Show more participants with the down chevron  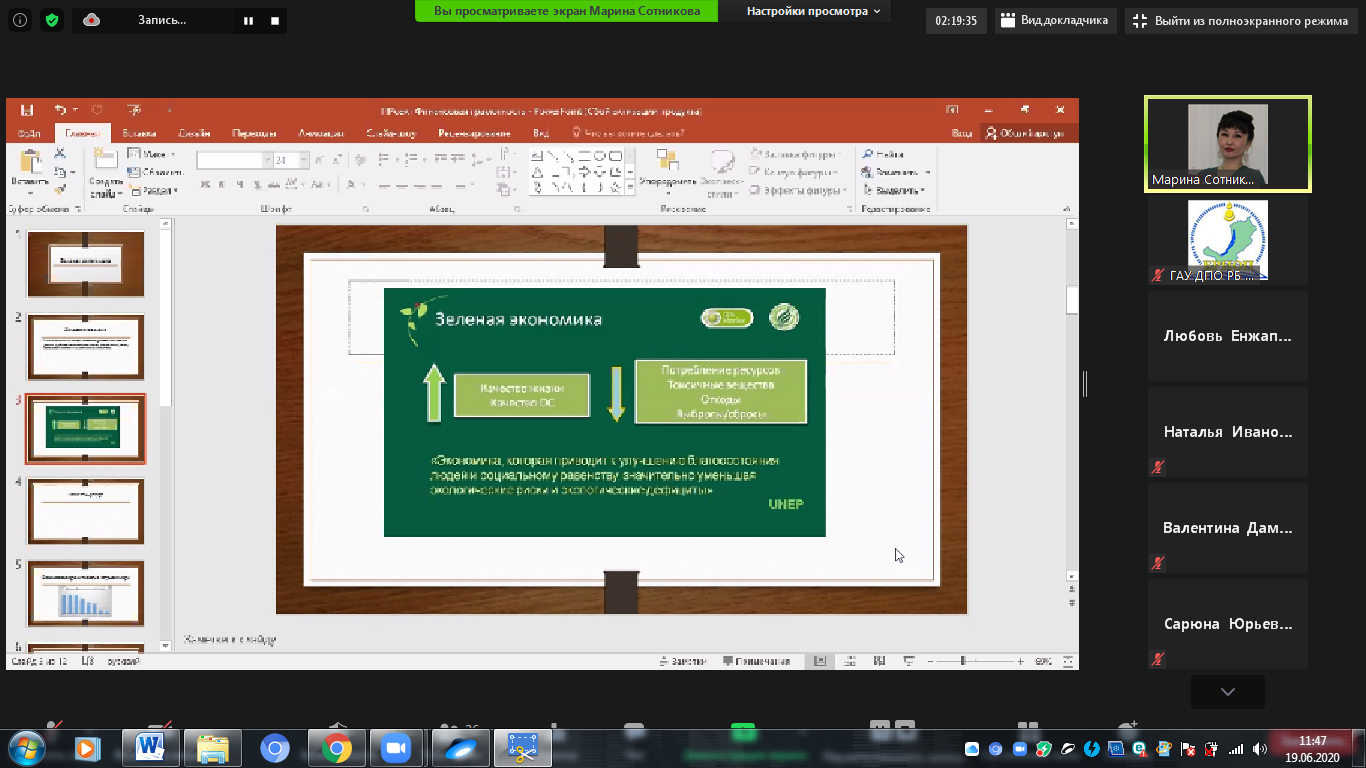[1227, 691]
